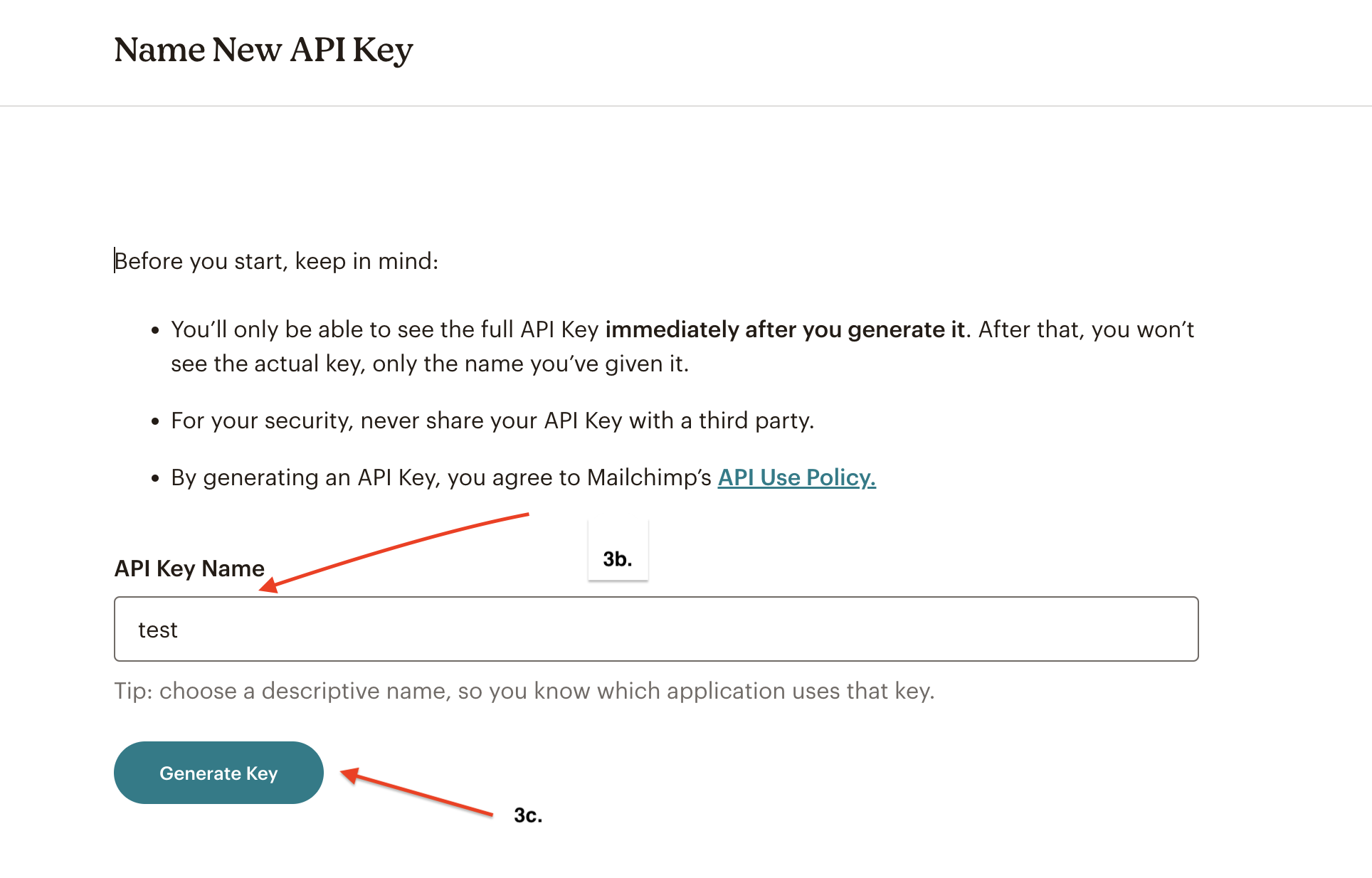Click the tip text below the input field

[x=527, y=690]
